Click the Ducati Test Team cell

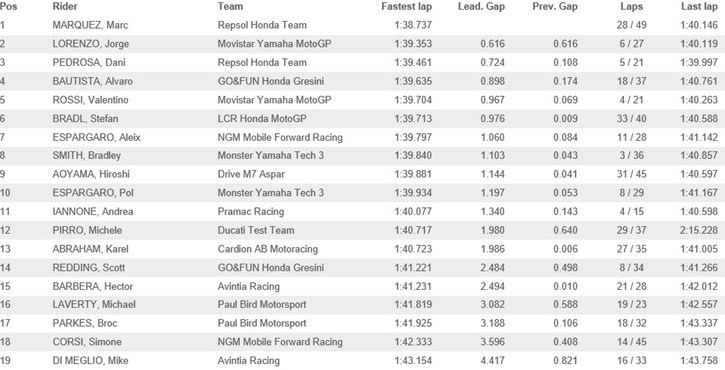256,230
